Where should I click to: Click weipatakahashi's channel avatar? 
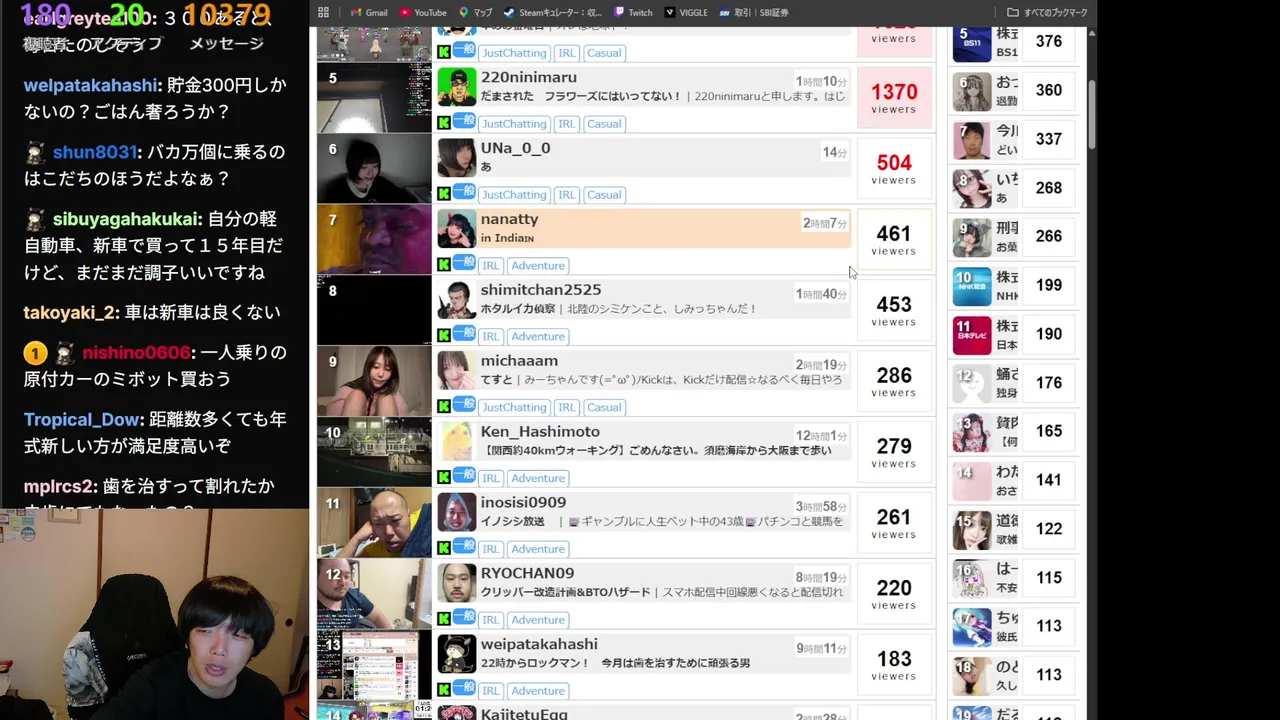[457, 655]
